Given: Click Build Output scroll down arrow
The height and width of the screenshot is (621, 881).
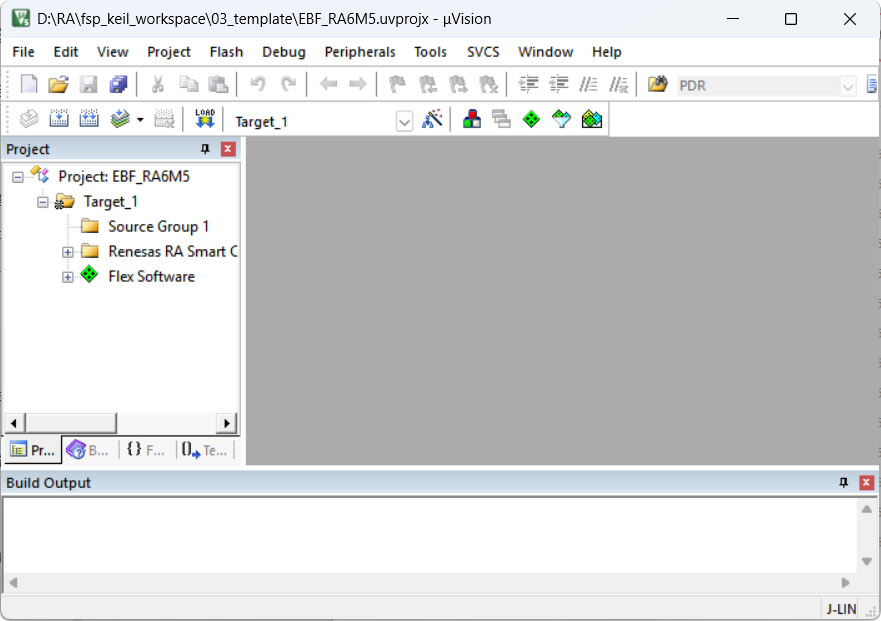Looking at the screenshot, I should click(x=866, y=561).
